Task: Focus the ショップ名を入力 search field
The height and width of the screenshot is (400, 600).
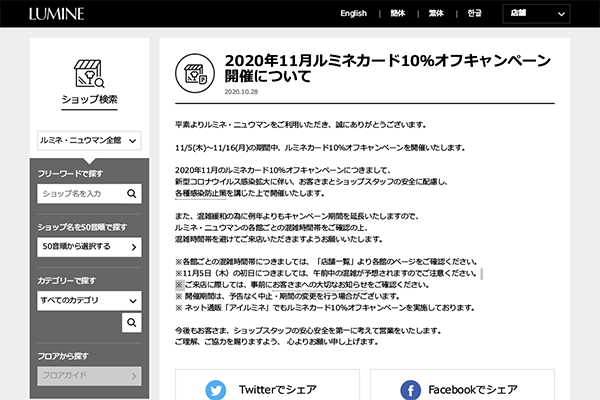Action: 80,194
